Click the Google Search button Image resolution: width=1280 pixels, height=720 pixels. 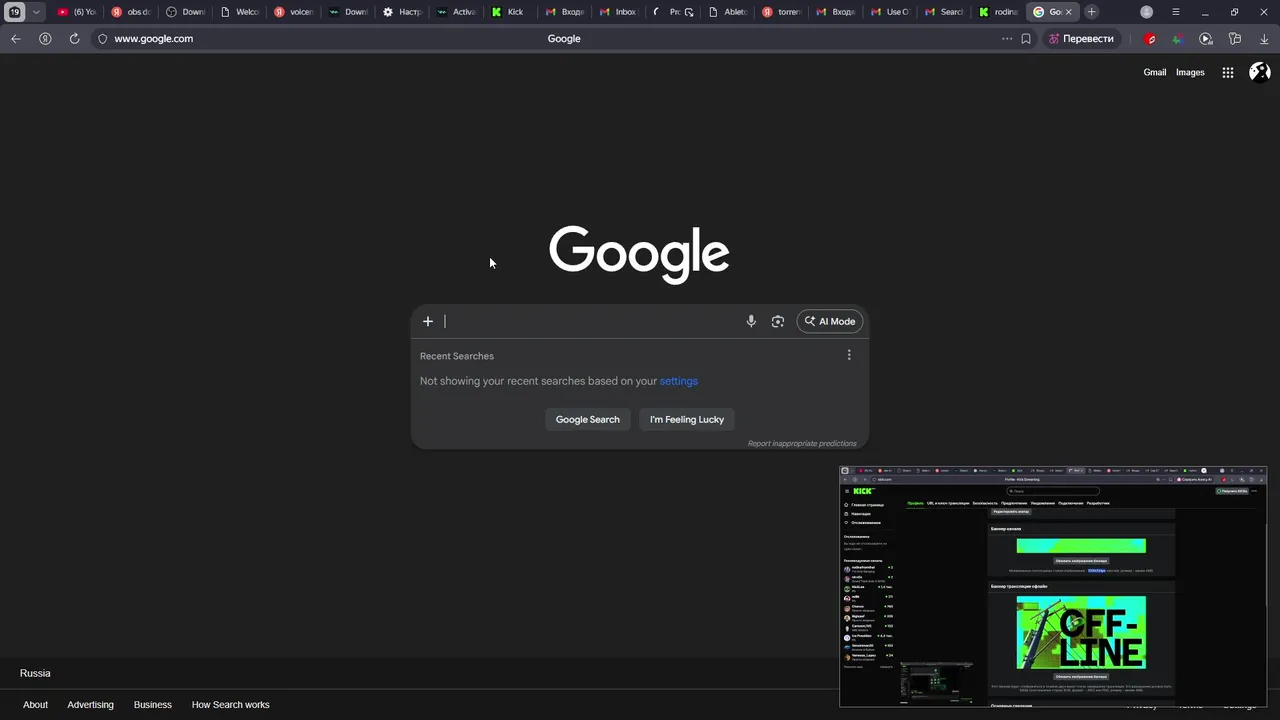(x=588, y=419)
